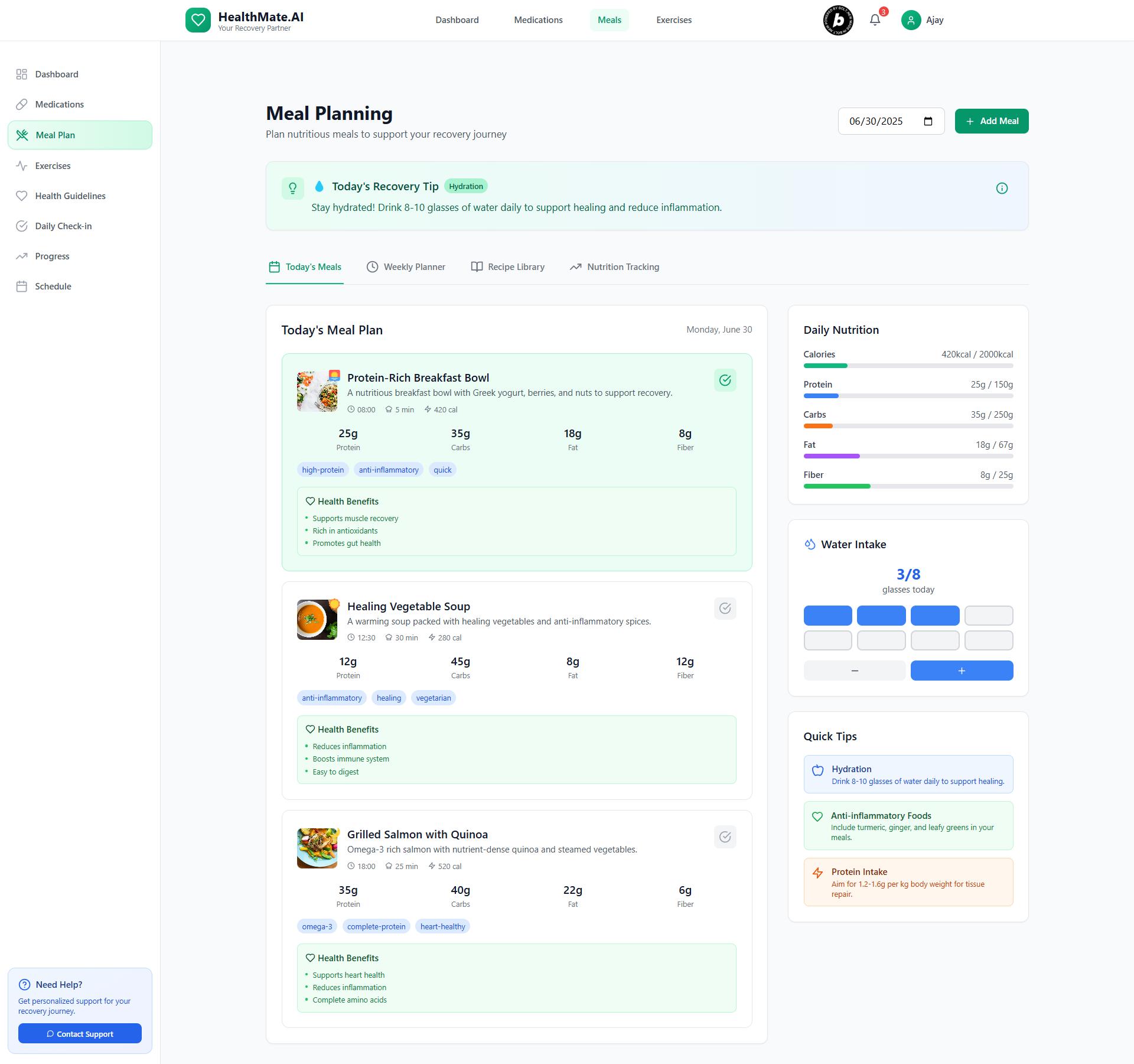Click the Grilled Salmon meal thumbnail
The height and width of the screenshot is (1064, 1134).
pos(317,848)
